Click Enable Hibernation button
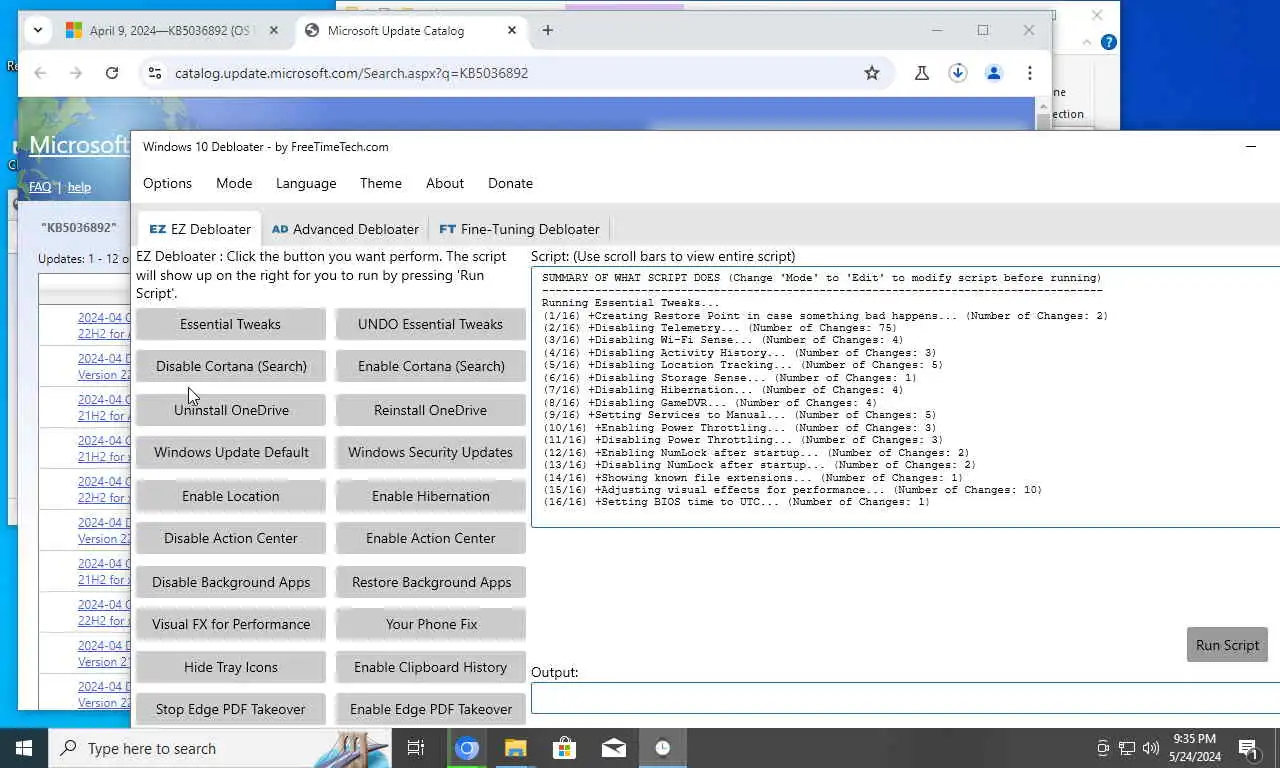The image size is (1280, 768). (431, 496)
